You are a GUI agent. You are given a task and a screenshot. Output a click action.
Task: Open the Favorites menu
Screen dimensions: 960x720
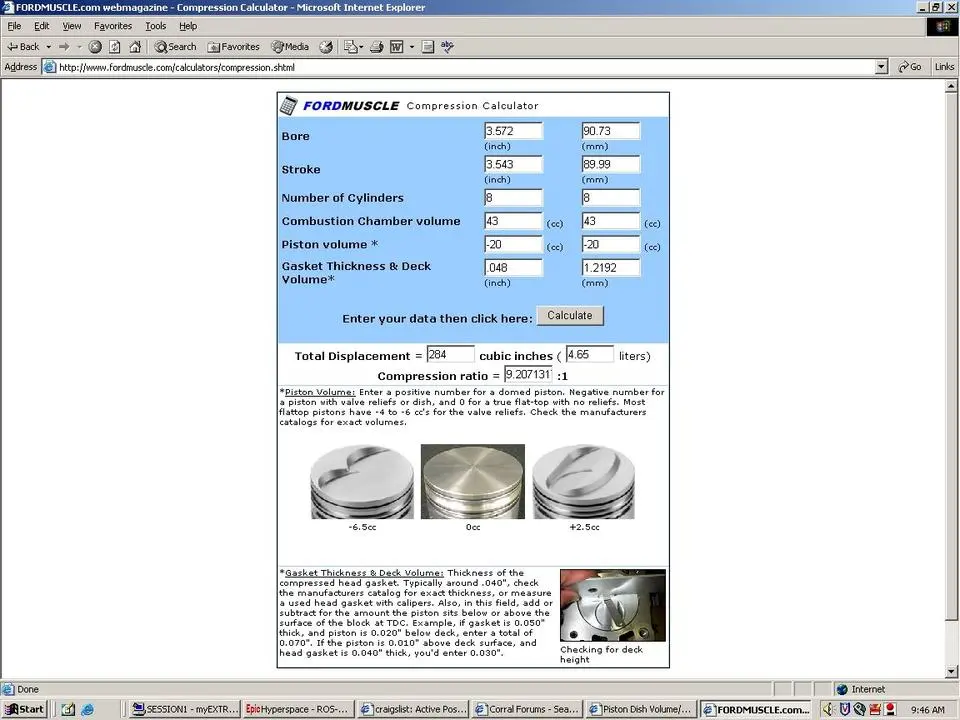coord(113,26)
